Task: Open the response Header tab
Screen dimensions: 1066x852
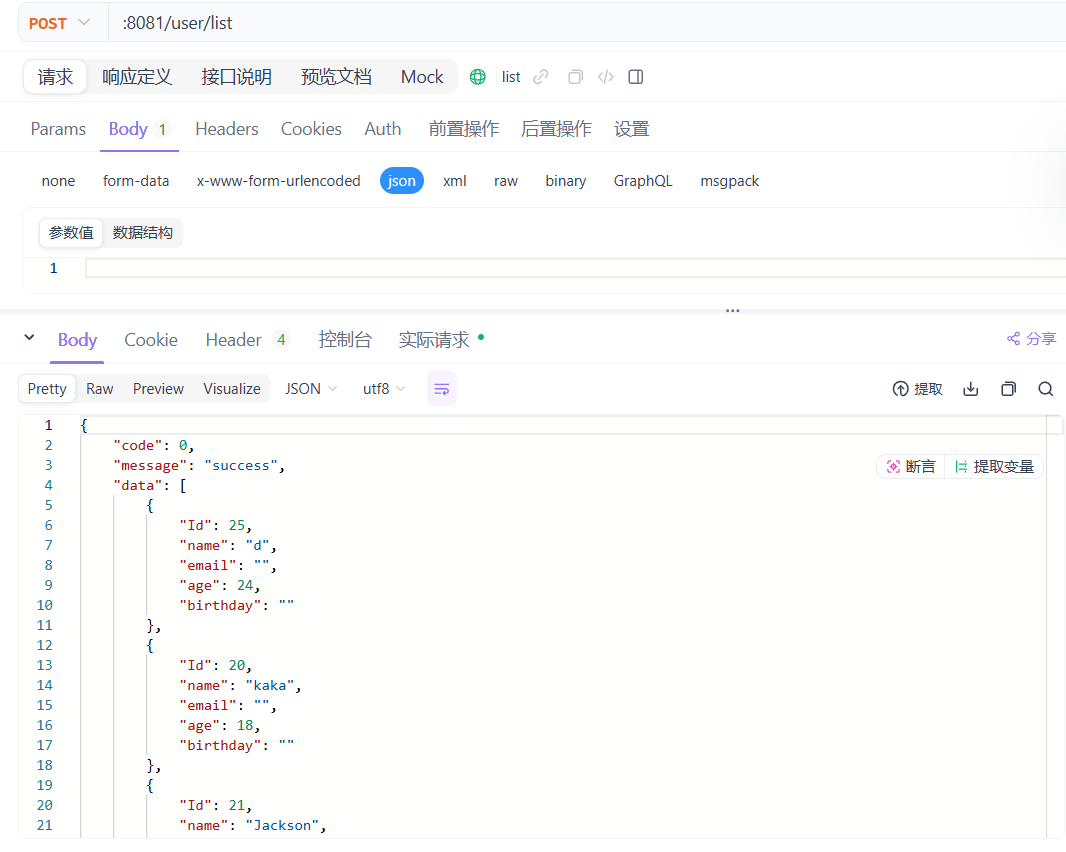Action: tap(245, 340)
